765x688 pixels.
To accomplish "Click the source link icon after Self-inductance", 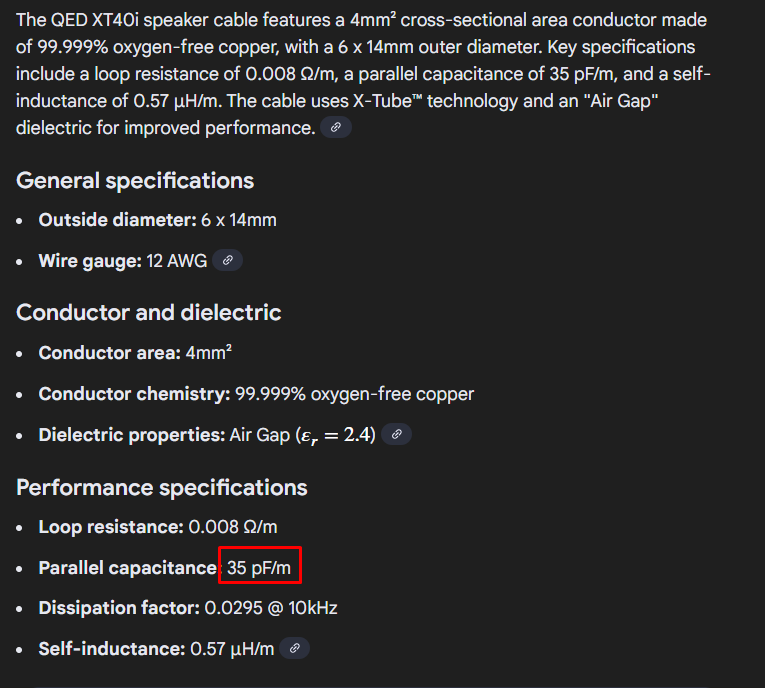I will pyautogui.click(x=294, y=648).
